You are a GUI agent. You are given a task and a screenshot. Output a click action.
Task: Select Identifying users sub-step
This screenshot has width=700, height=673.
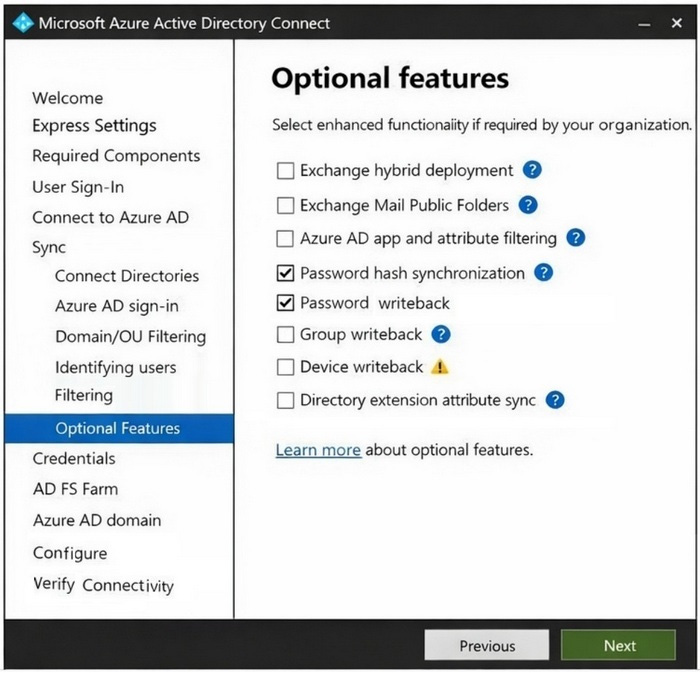[116, 368]
